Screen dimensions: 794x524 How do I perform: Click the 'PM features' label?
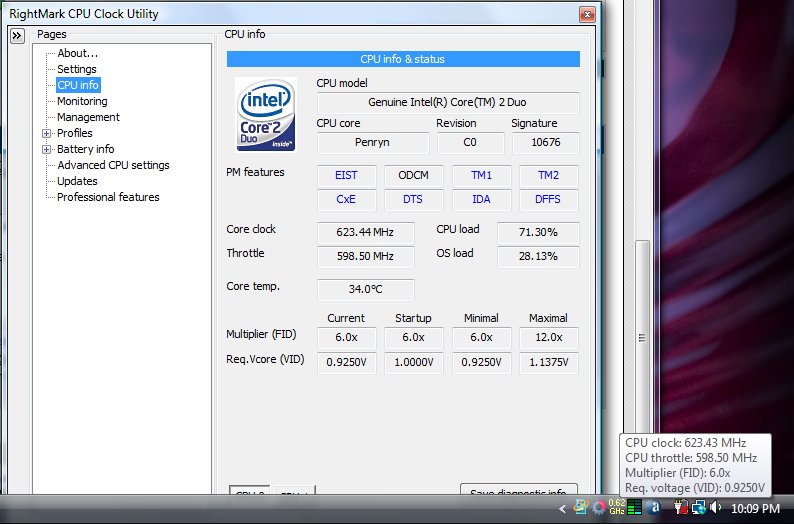coord(255,173)
